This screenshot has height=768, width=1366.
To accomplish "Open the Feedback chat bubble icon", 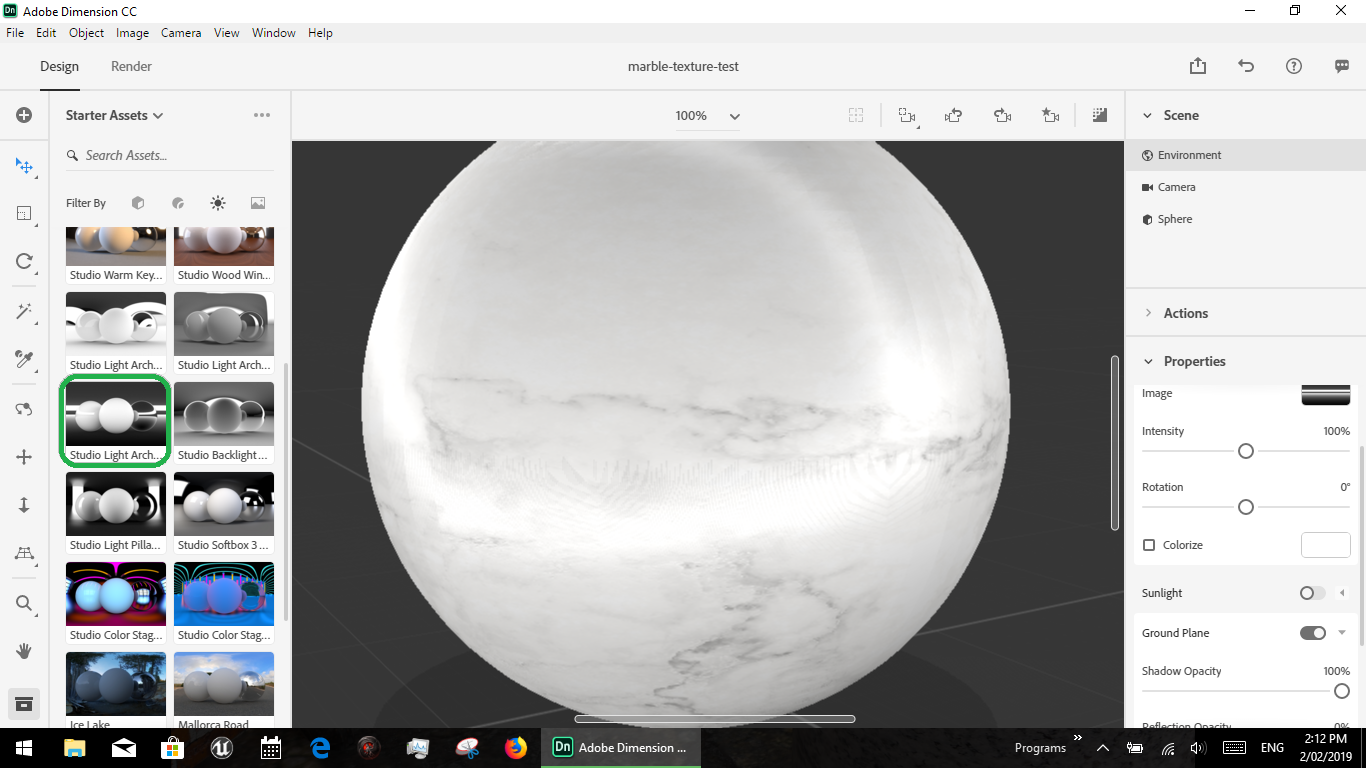I will 1342,66.
